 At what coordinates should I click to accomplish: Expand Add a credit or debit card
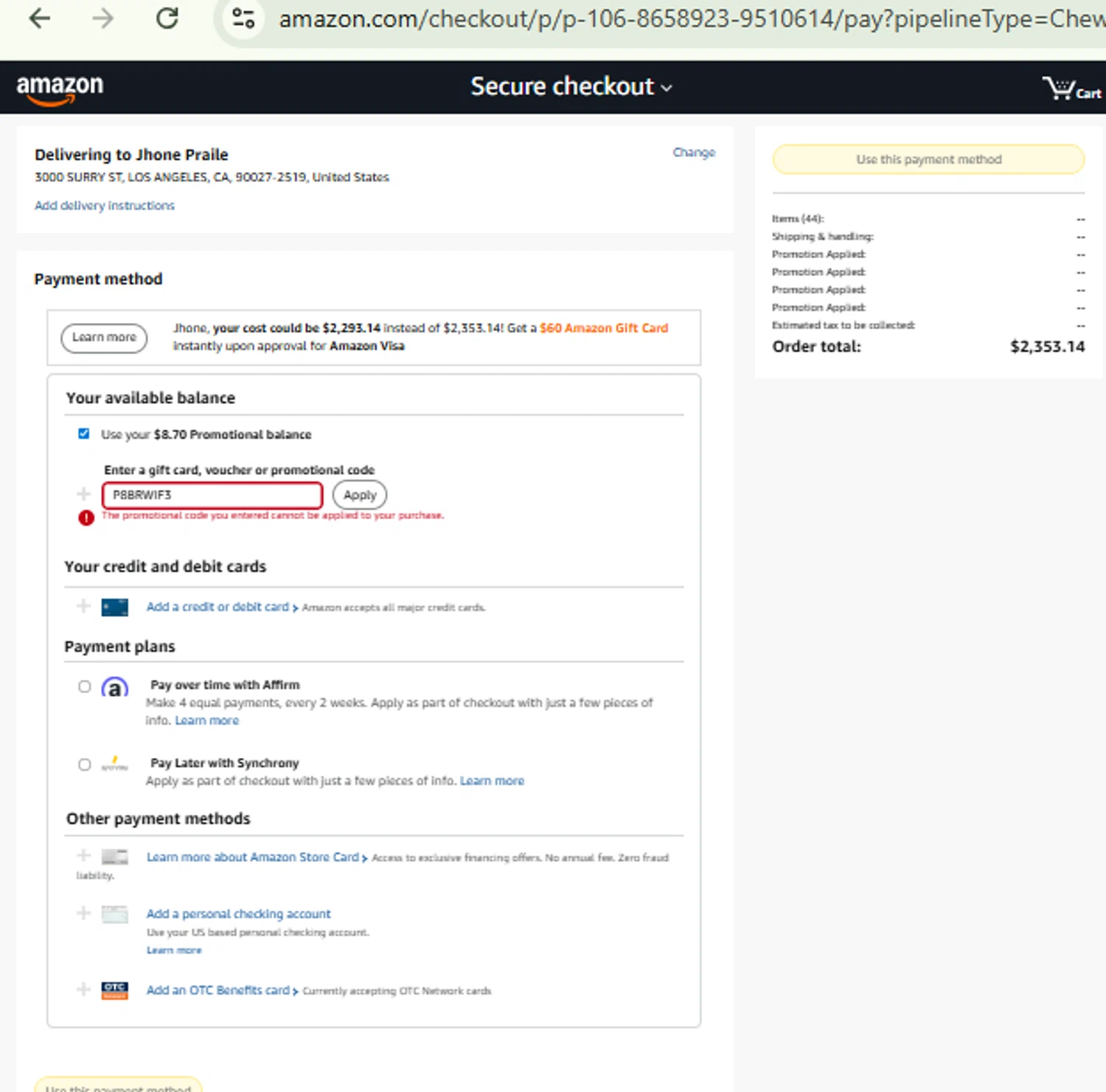[218, 607]
